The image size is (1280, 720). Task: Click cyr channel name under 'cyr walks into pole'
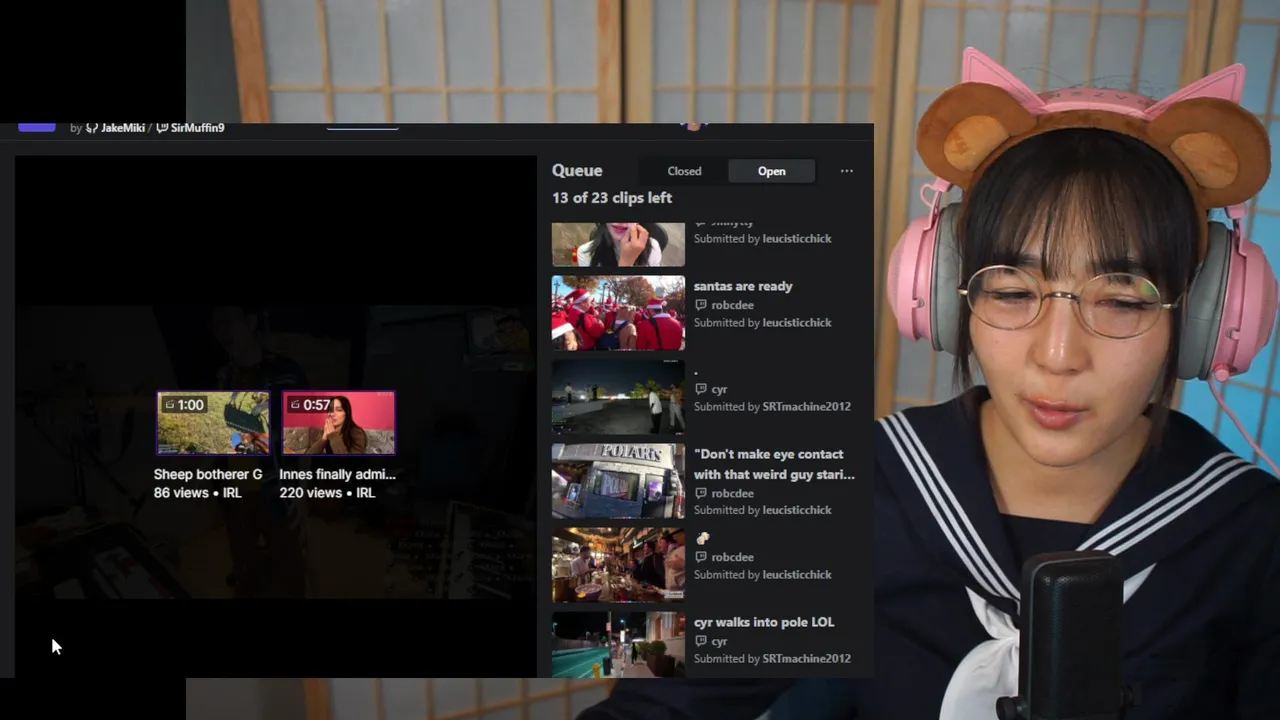pyautogui.click(x=719, y=641)
